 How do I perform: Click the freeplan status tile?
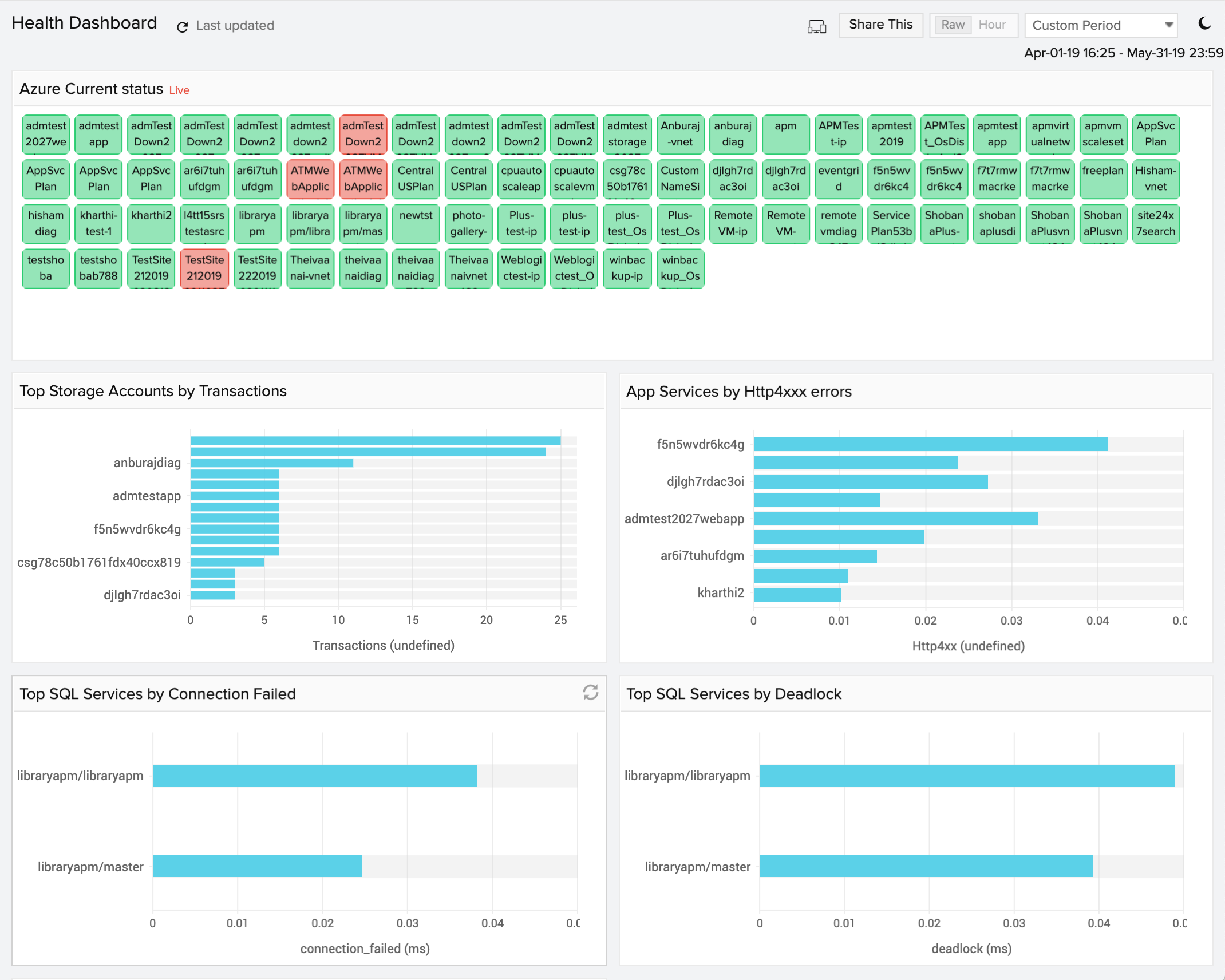pos(1102,179)
